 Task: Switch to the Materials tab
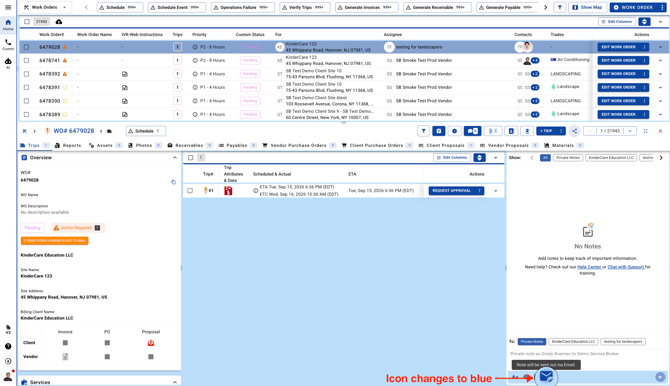tap(563, 145)
